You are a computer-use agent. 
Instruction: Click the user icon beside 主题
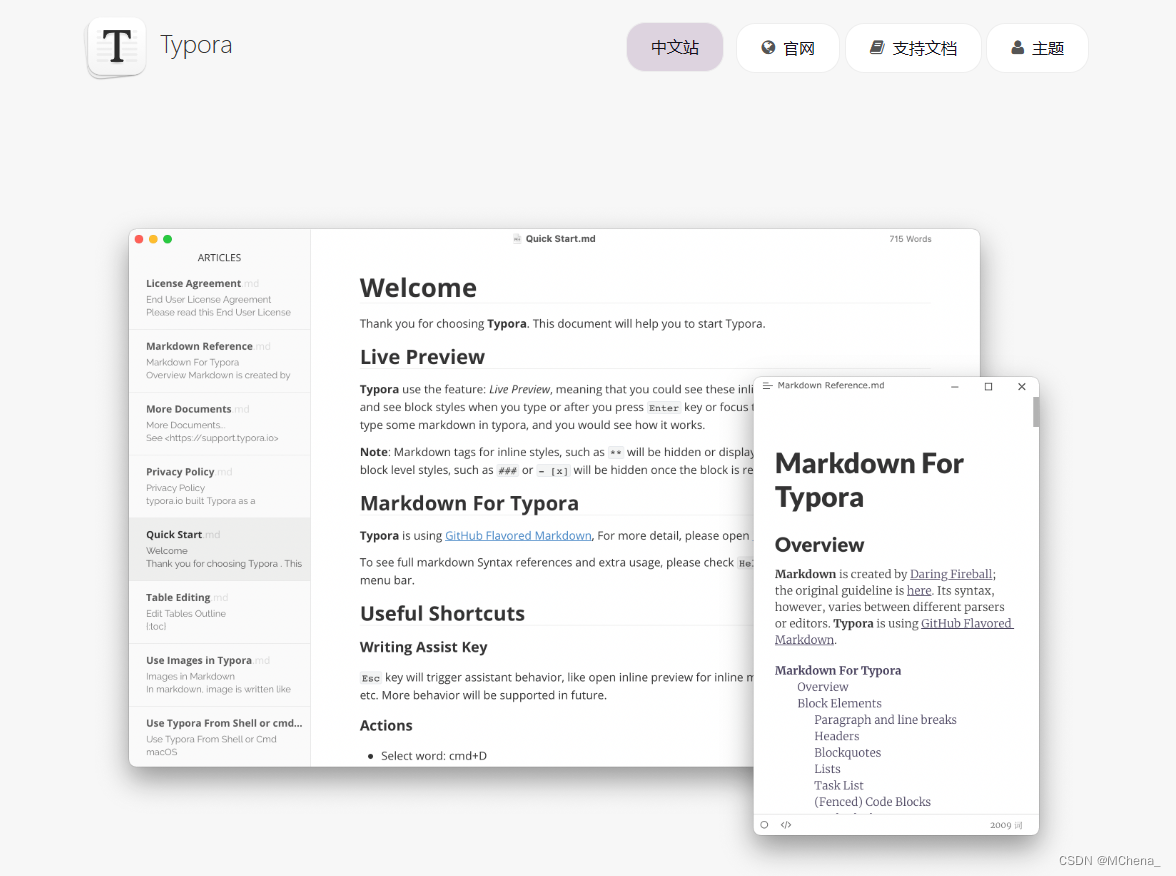tap(1018, 47)
